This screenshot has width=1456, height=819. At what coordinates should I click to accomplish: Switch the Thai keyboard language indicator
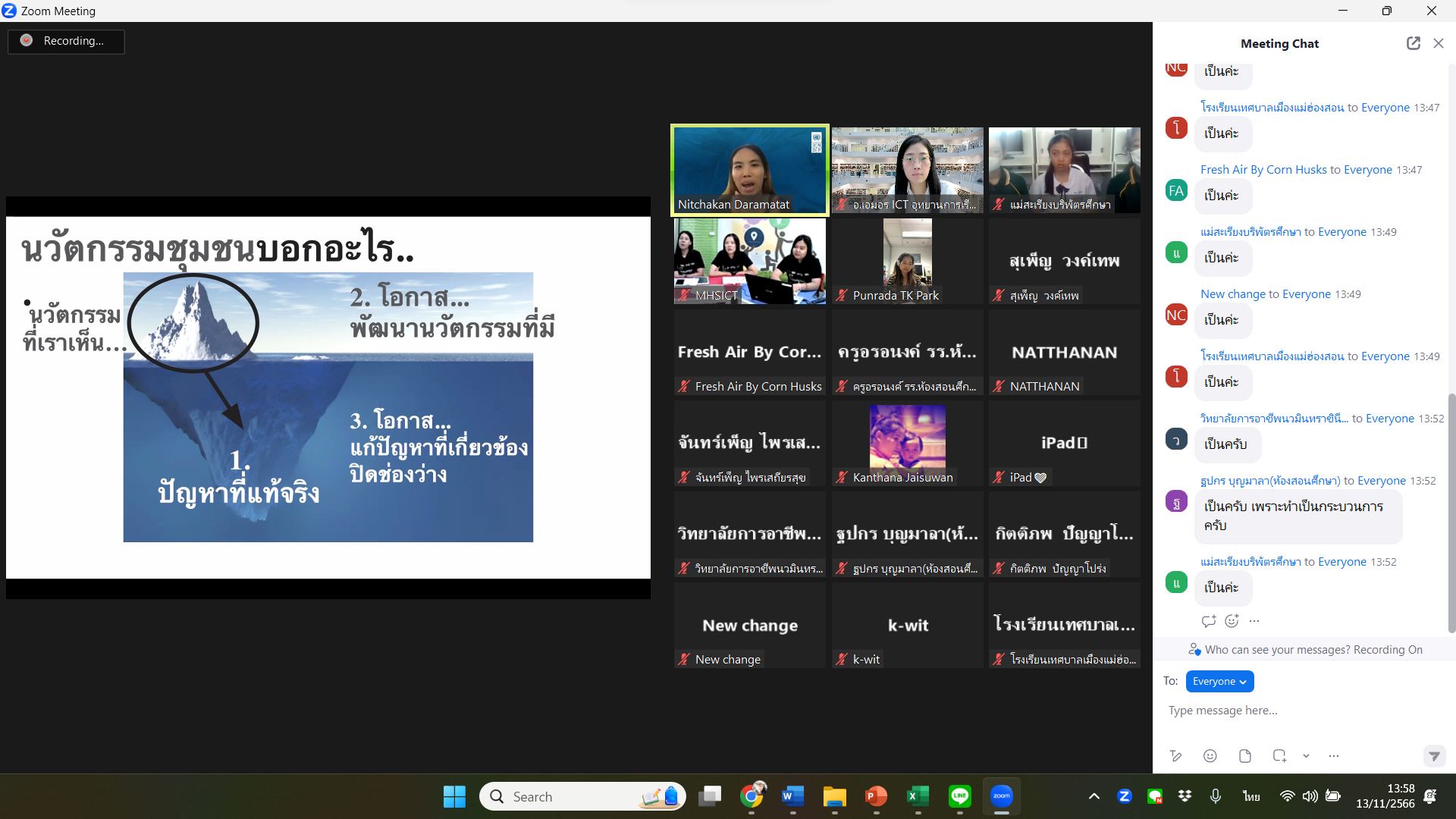pos(1250,796)
